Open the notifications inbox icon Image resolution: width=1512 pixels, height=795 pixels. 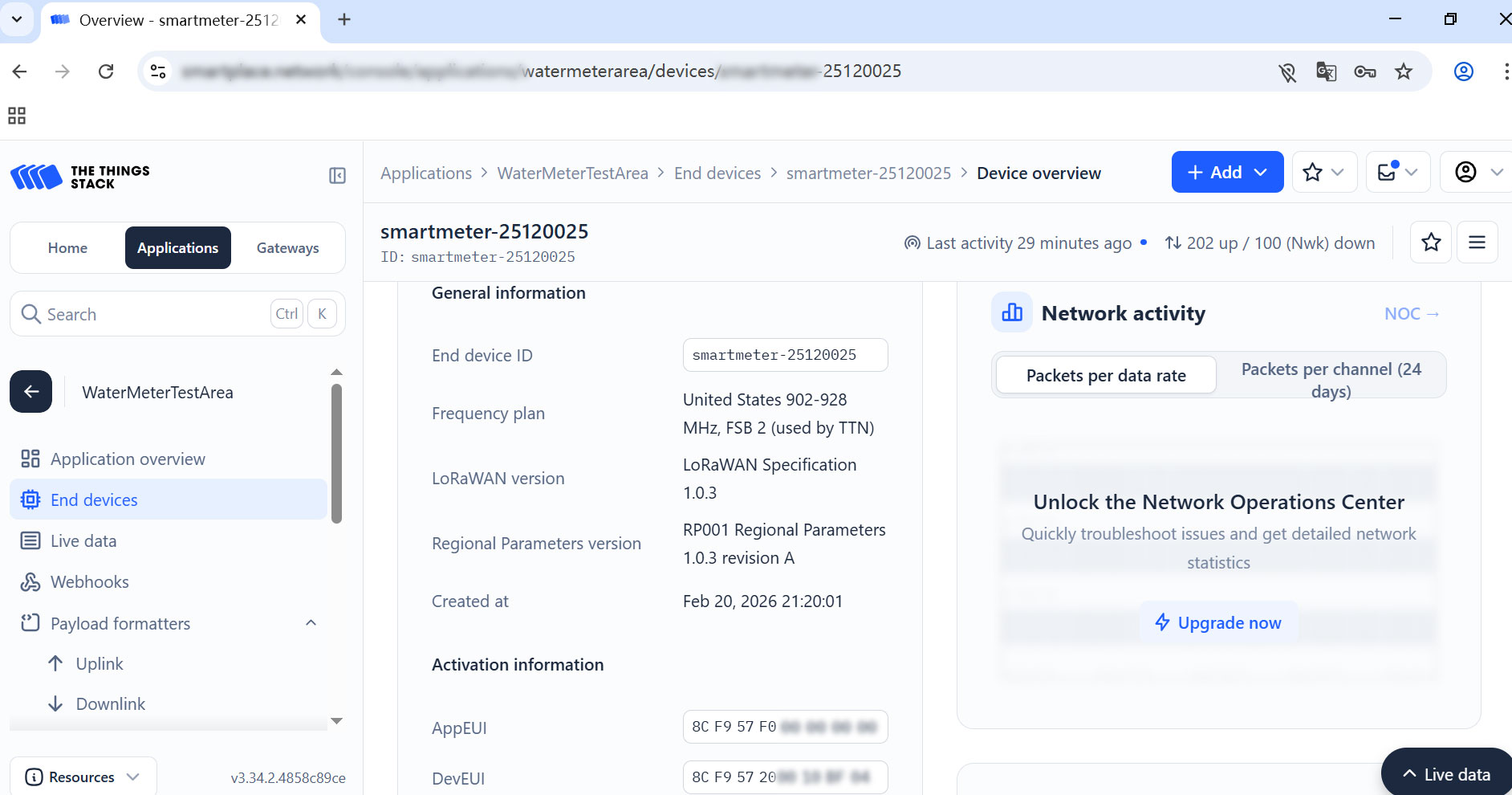coord(1397,173)
